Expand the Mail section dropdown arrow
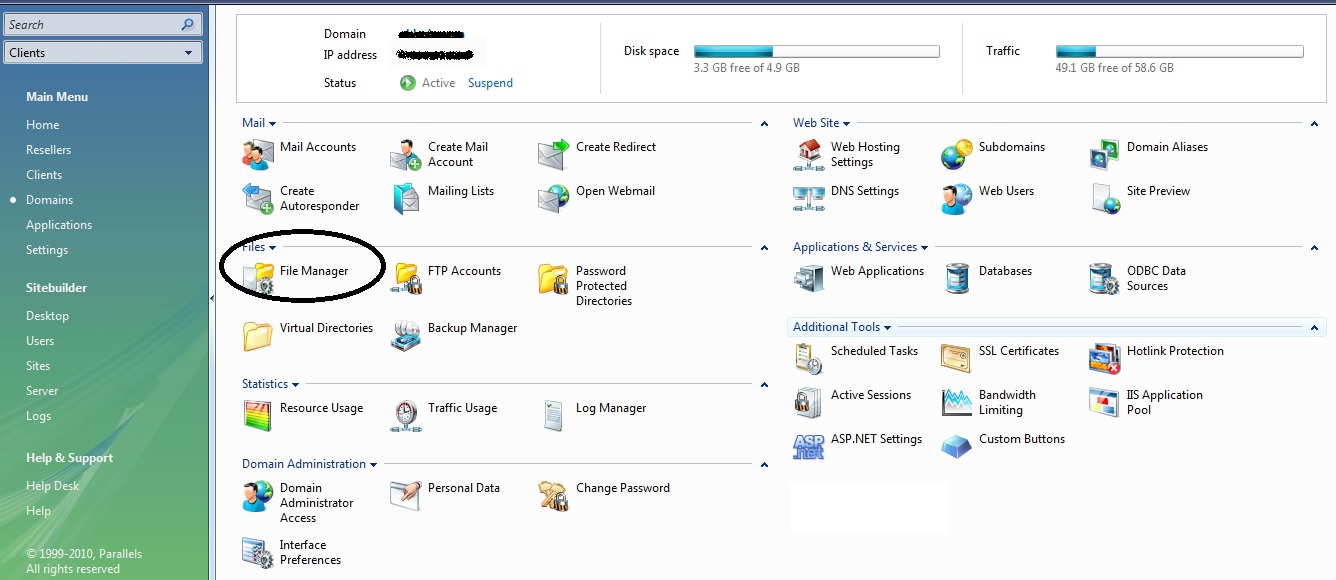1336x580 pixels. [272, 124]
